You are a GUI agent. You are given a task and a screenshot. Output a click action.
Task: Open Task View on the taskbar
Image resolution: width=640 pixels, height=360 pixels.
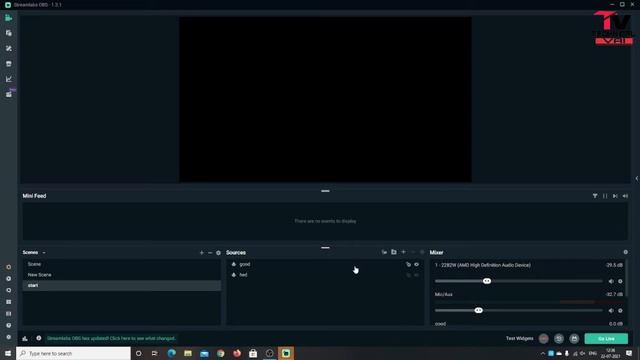[x=155, y=353]
